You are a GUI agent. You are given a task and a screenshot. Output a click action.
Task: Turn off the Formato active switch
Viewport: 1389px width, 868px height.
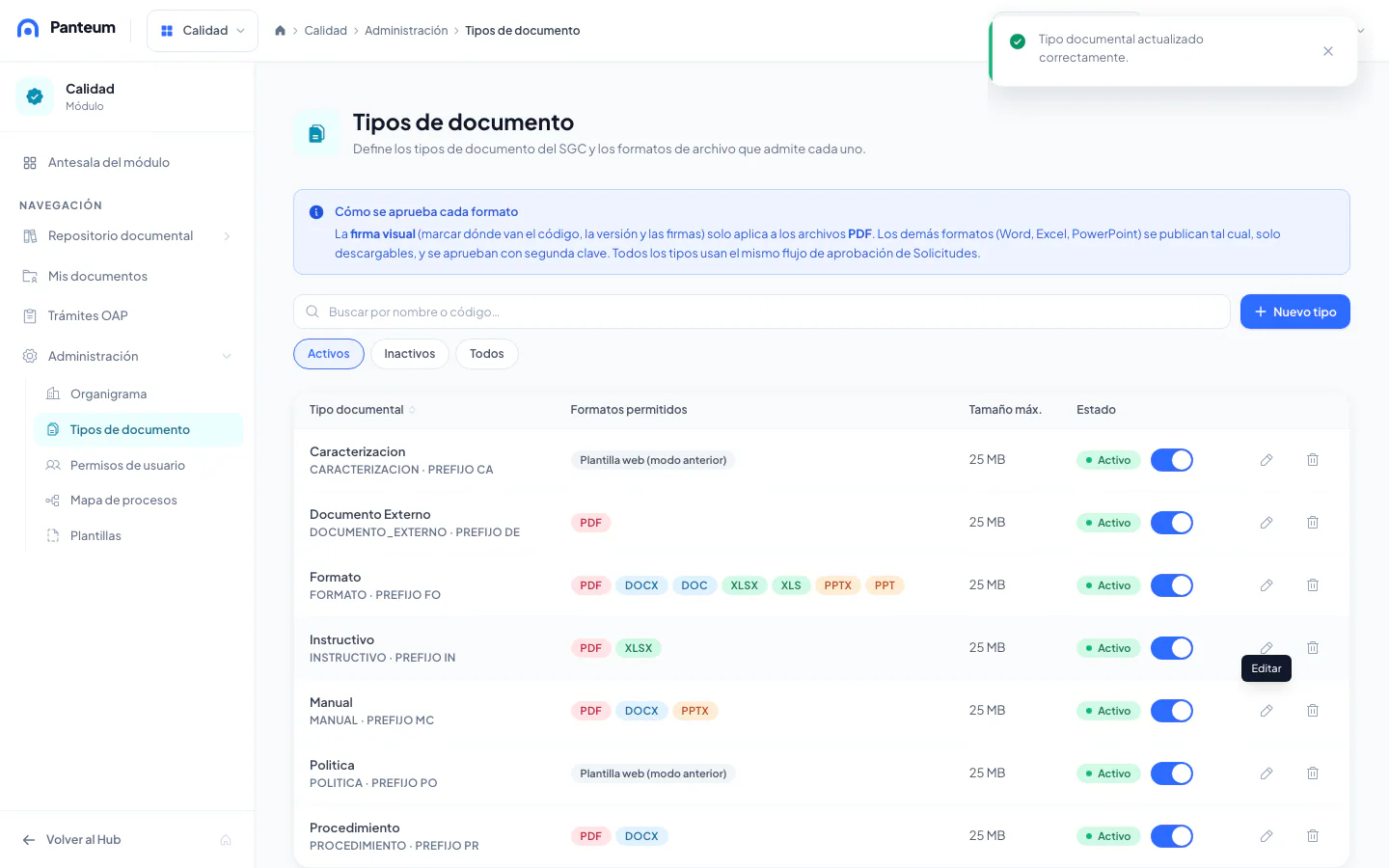pyautogui.click(x=1172, y=585)
